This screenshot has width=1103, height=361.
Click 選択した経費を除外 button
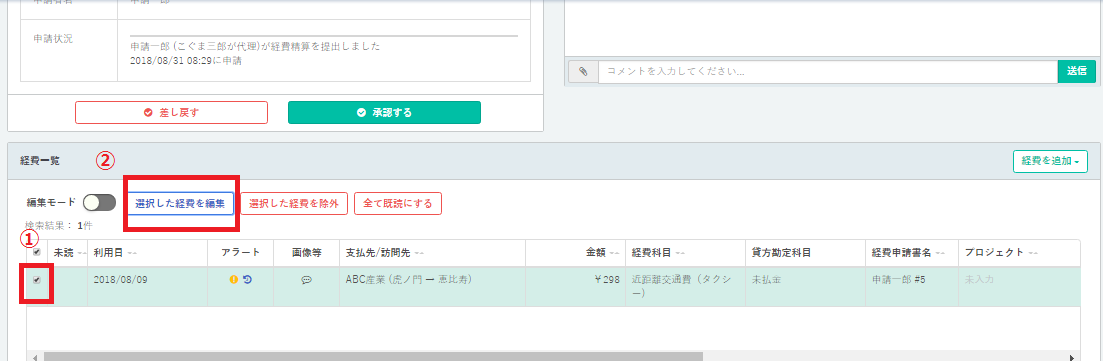(294, 203)
